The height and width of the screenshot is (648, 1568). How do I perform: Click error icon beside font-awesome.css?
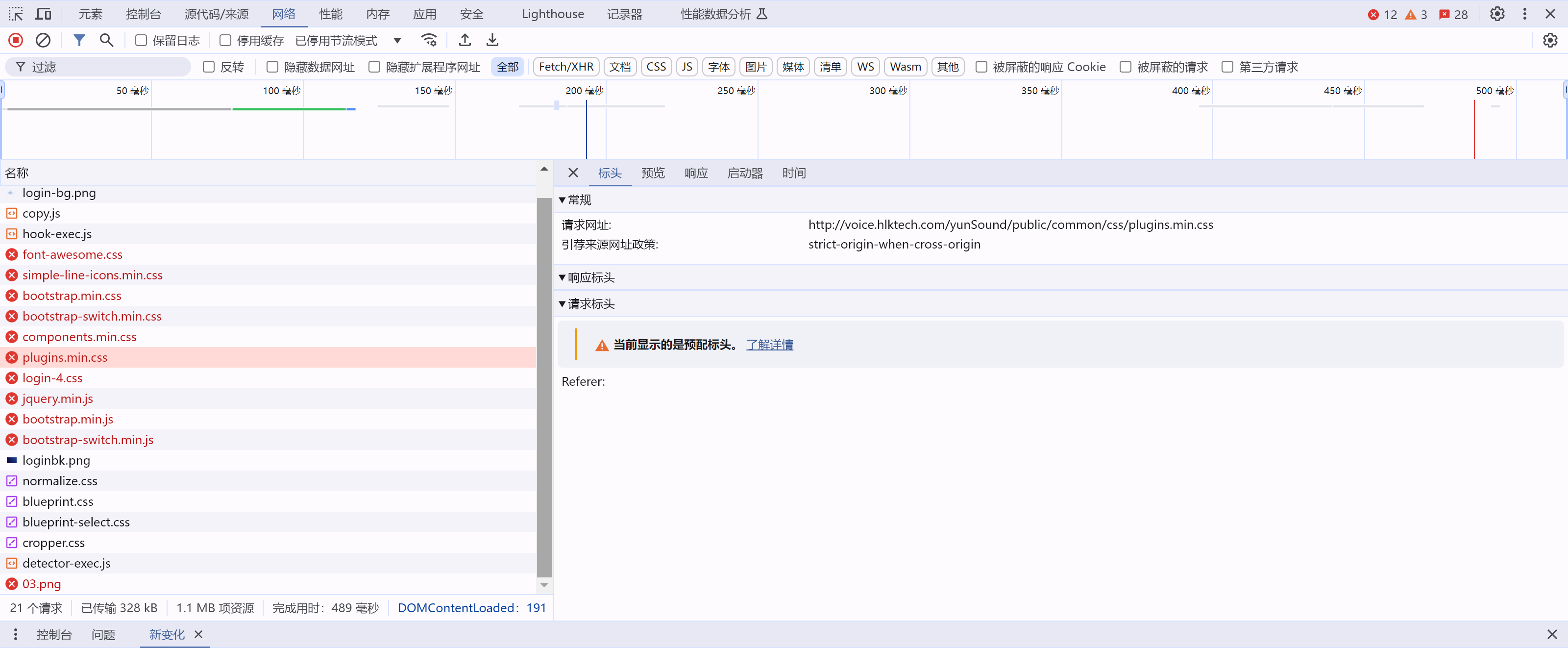(12, 254)
